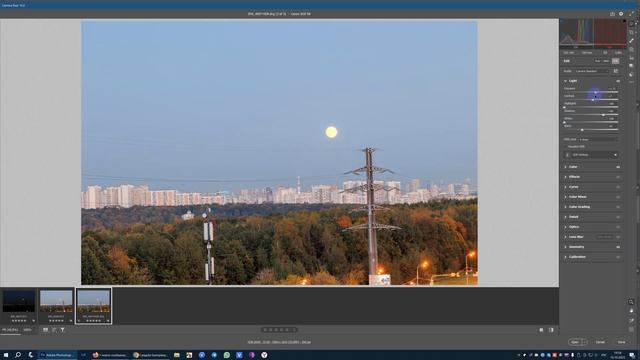Image resolution: width=640 pixels, height=360 pixels.
Task: Toggle Curve panel visibility eye
Action: (x=618, y=187)
